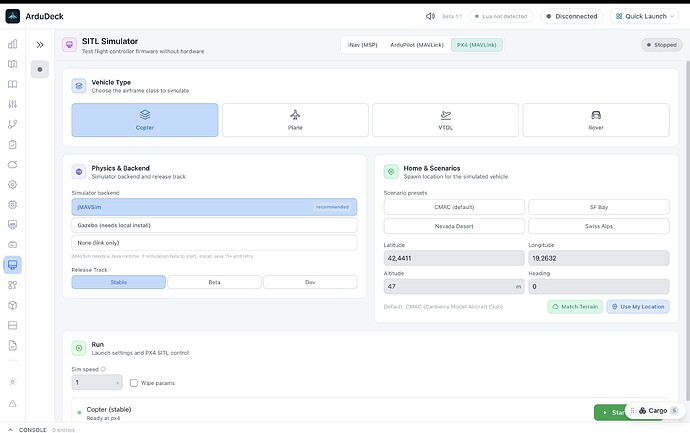This screenshot has width=690, height=433.
Task: Open the route waypoints sidebar icon
Action: pos(13,124)
